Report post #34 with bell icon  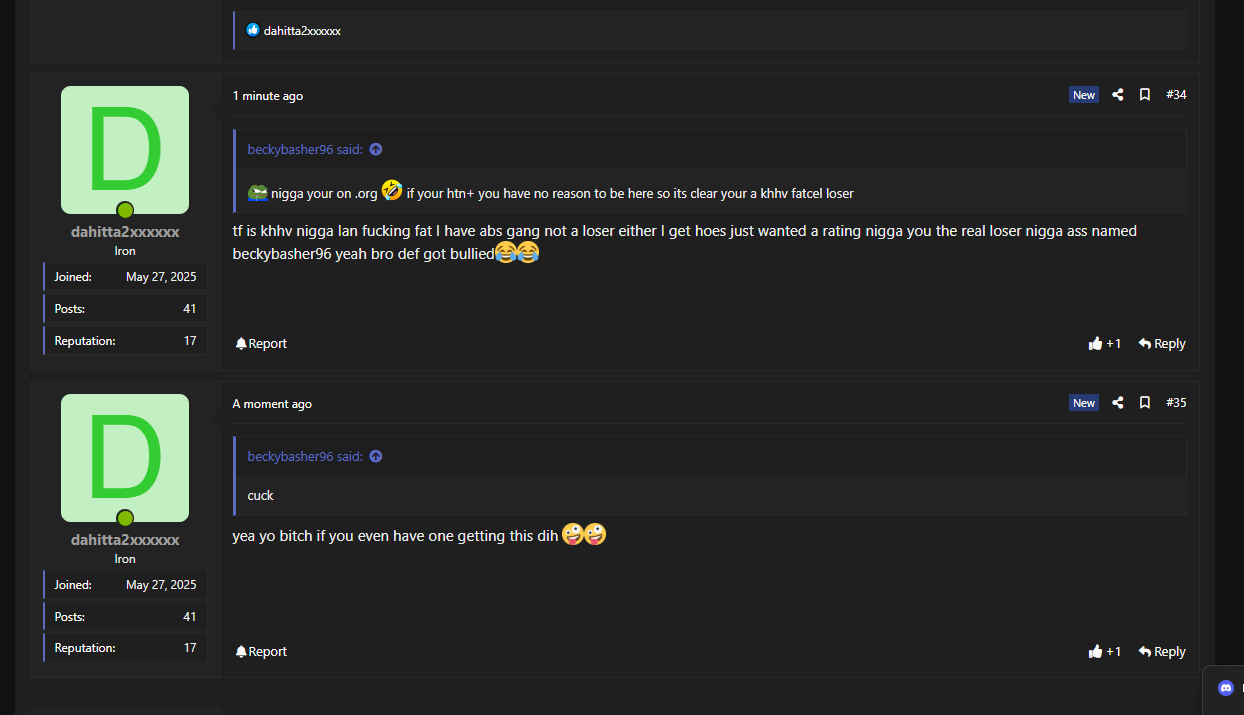point(261,343)
